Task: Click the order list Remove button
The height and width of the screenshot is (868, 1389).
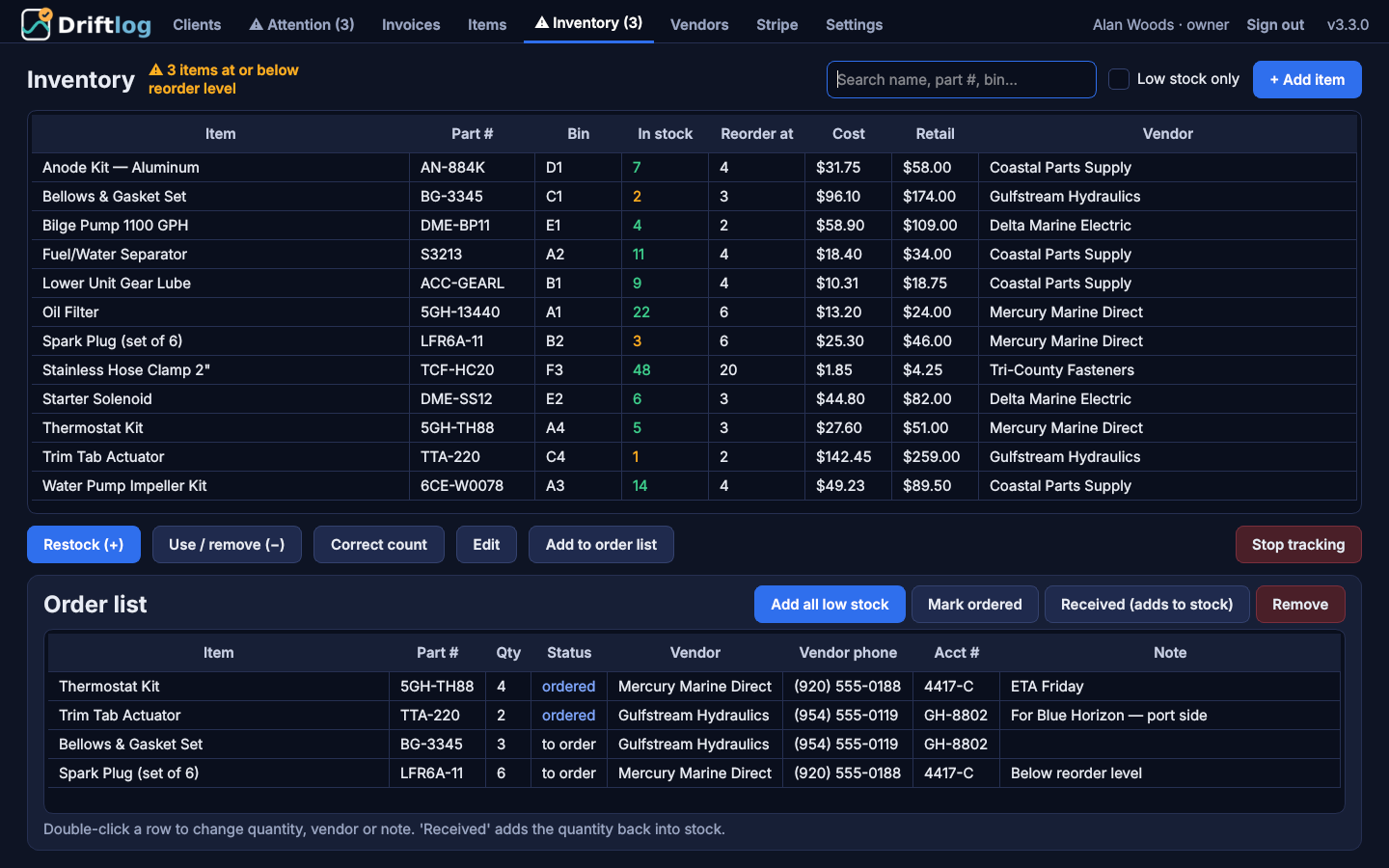Action: [1300, 604]
